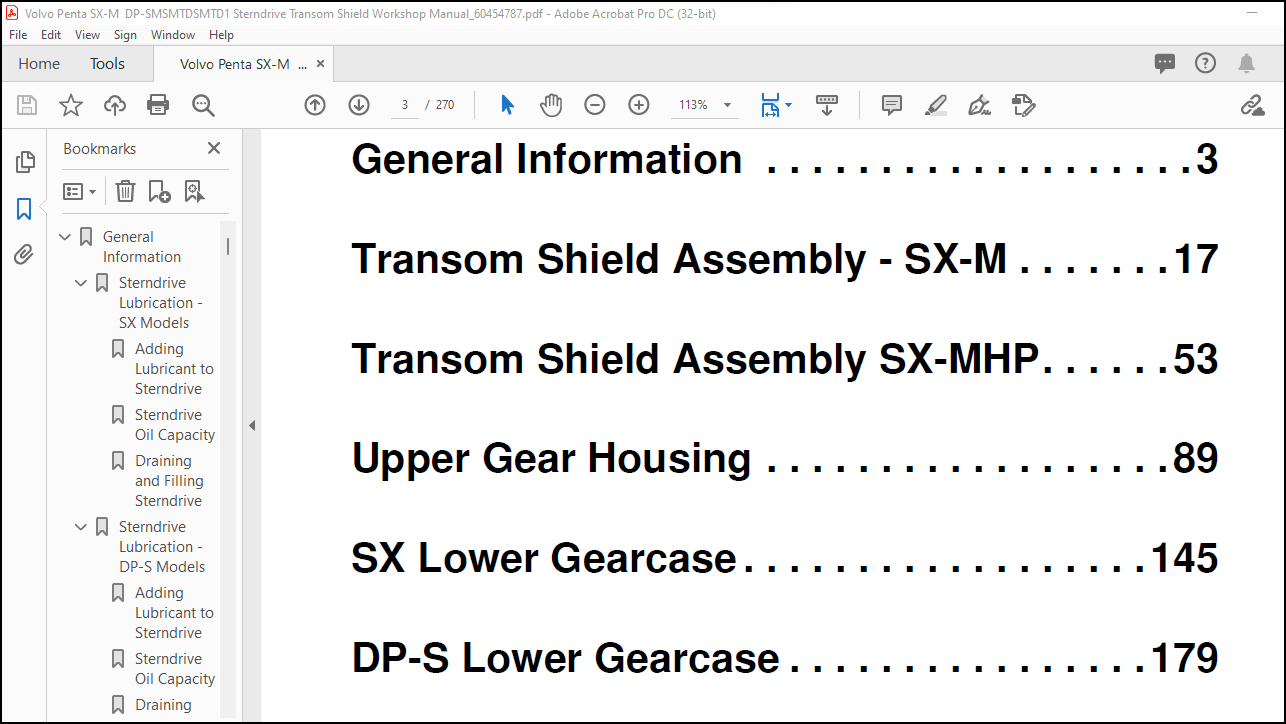Print the document with printer icon

pos(158,105)
